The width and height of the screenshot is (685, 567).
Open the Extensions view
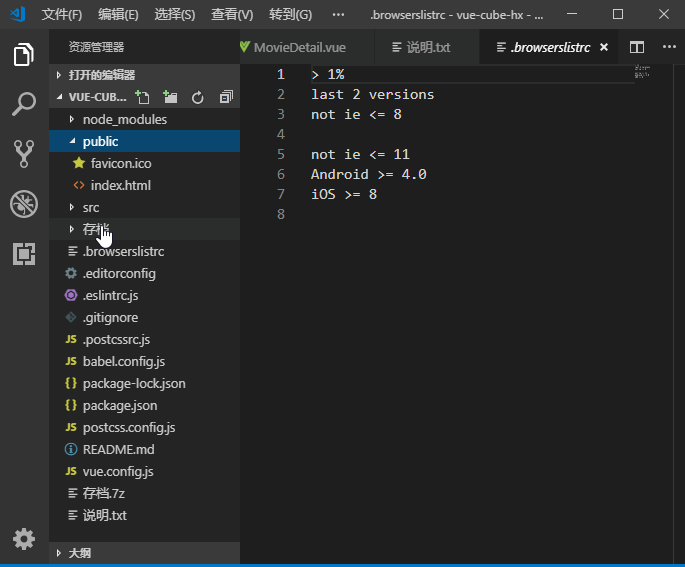tap(24, 254)
